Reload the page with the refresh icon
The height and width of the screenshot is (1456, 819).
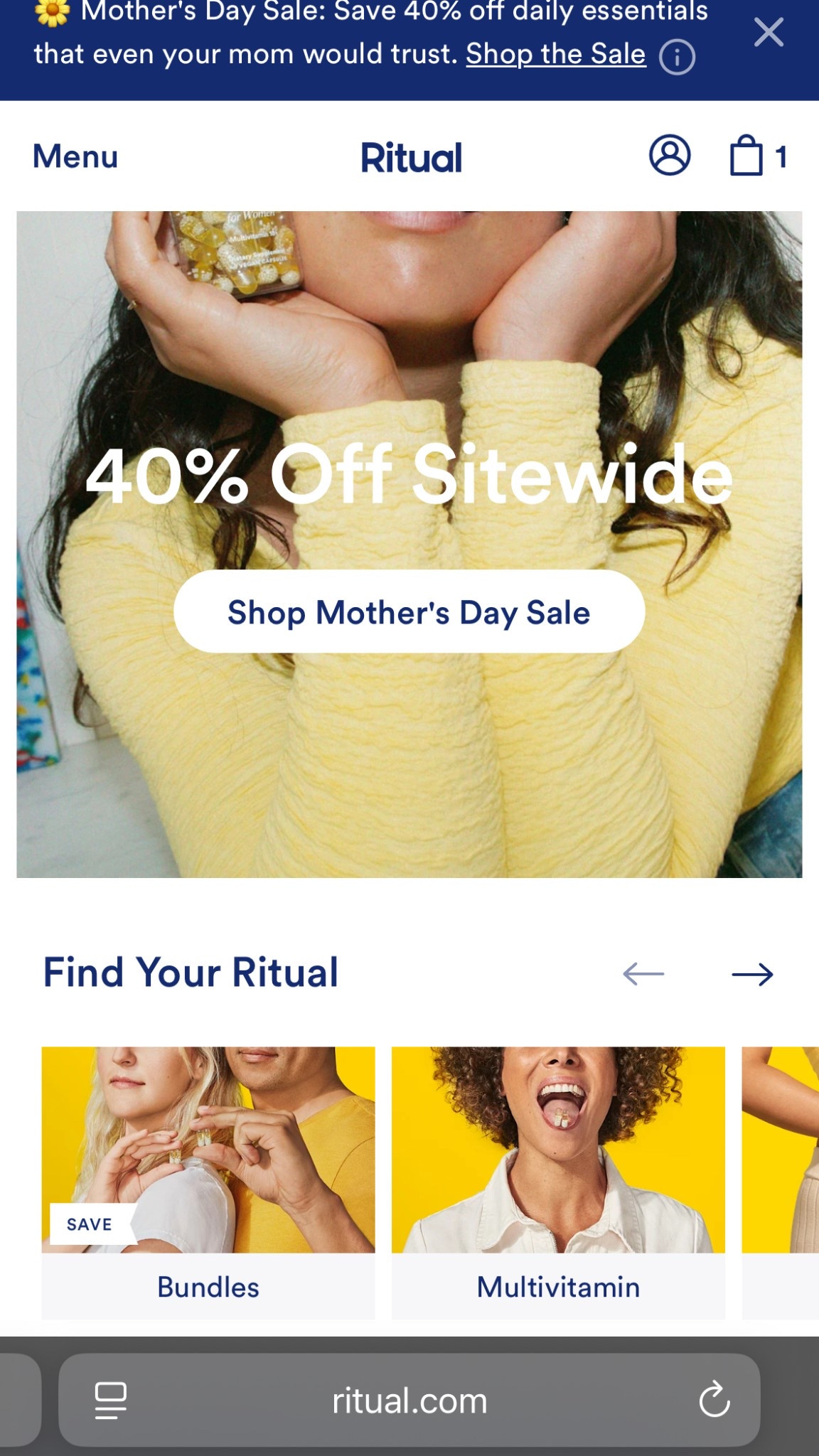[x=714, y=1400]
